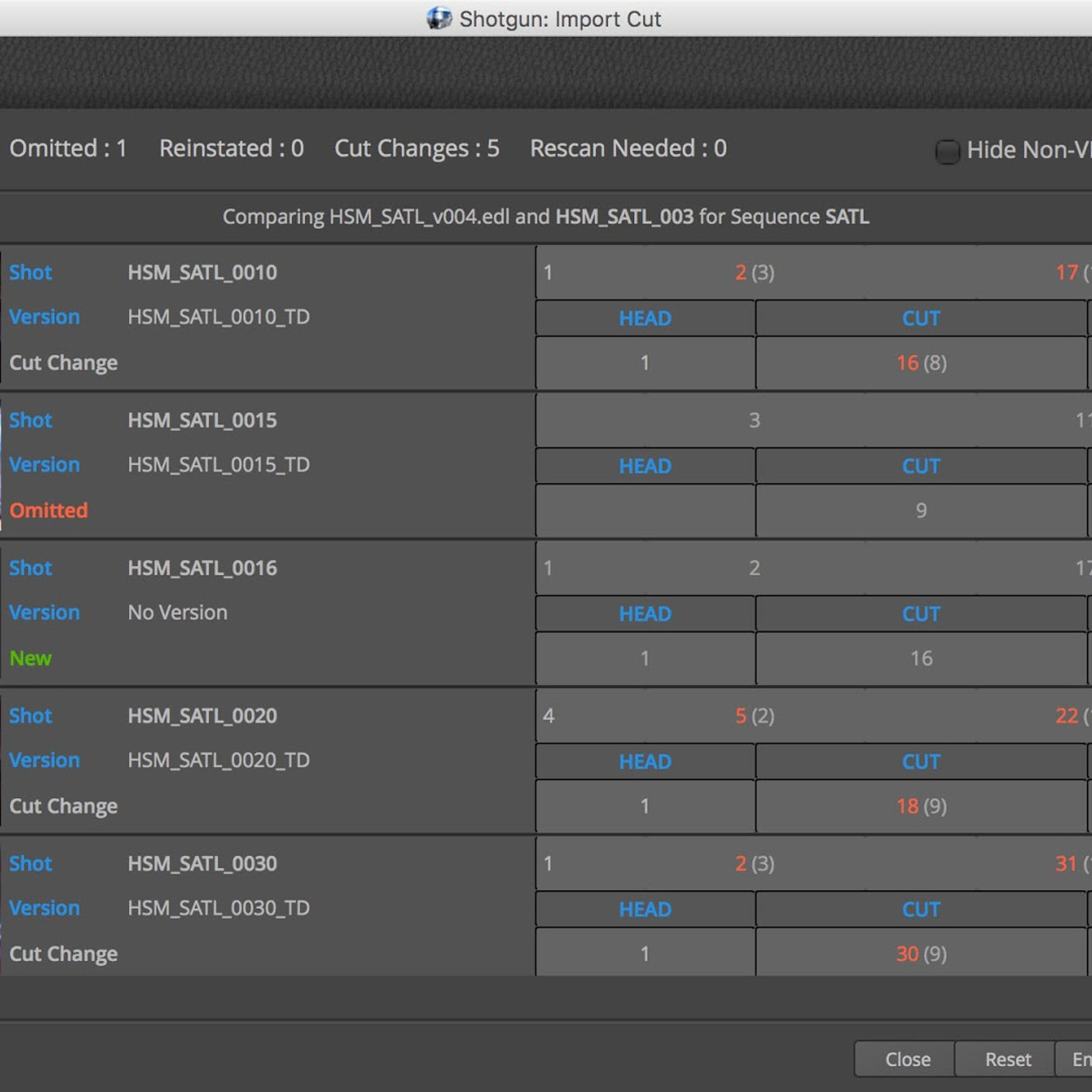1092x1092 pixels.
Task: Open Version link for HSM_SATL_0020_TD
Action: tap(44, 760)
